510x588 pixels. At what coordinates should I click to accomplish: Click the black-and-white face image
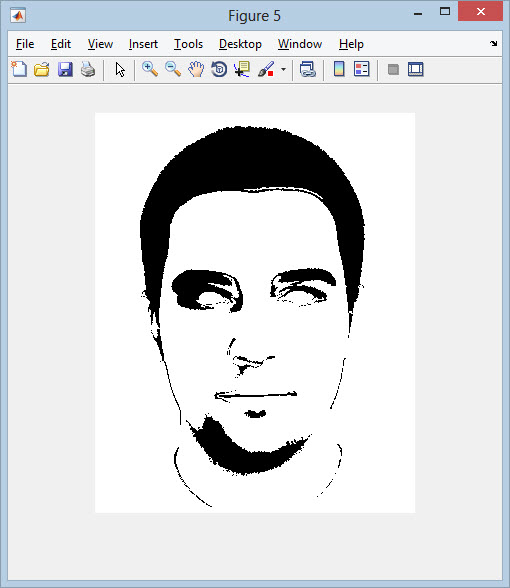[x=255, y=312]
